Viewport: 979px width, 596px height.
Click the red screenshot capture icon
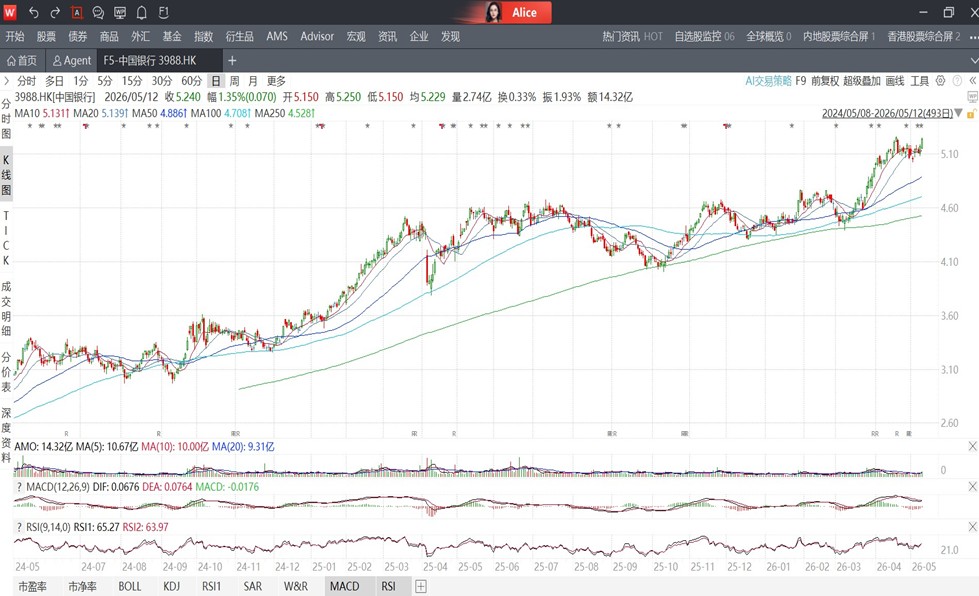[77, 12]
